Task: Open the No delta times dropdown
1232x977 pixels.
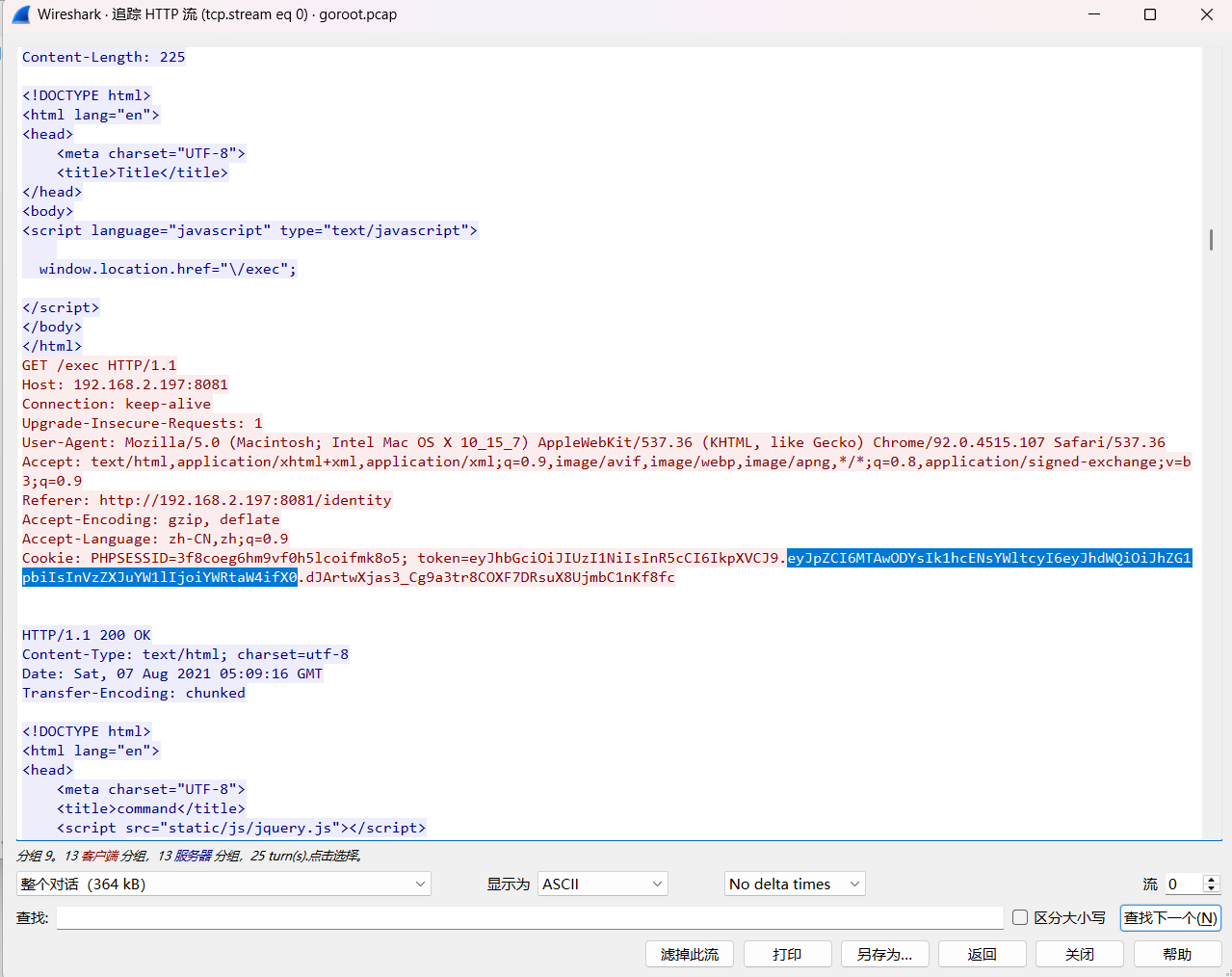Action: [795, 884]
